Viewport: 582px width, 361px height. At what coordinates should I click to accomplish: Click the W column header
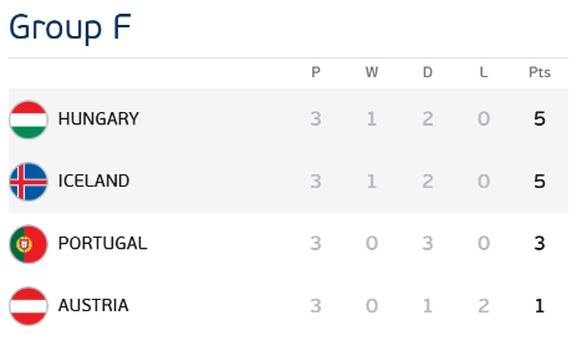372,72
